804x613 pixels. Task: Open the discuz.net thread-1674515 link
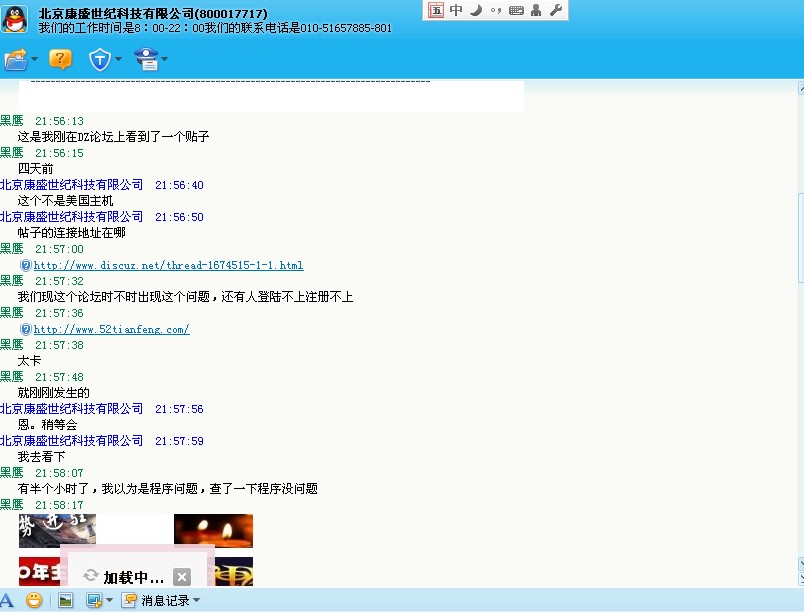(x=169, y=265)
